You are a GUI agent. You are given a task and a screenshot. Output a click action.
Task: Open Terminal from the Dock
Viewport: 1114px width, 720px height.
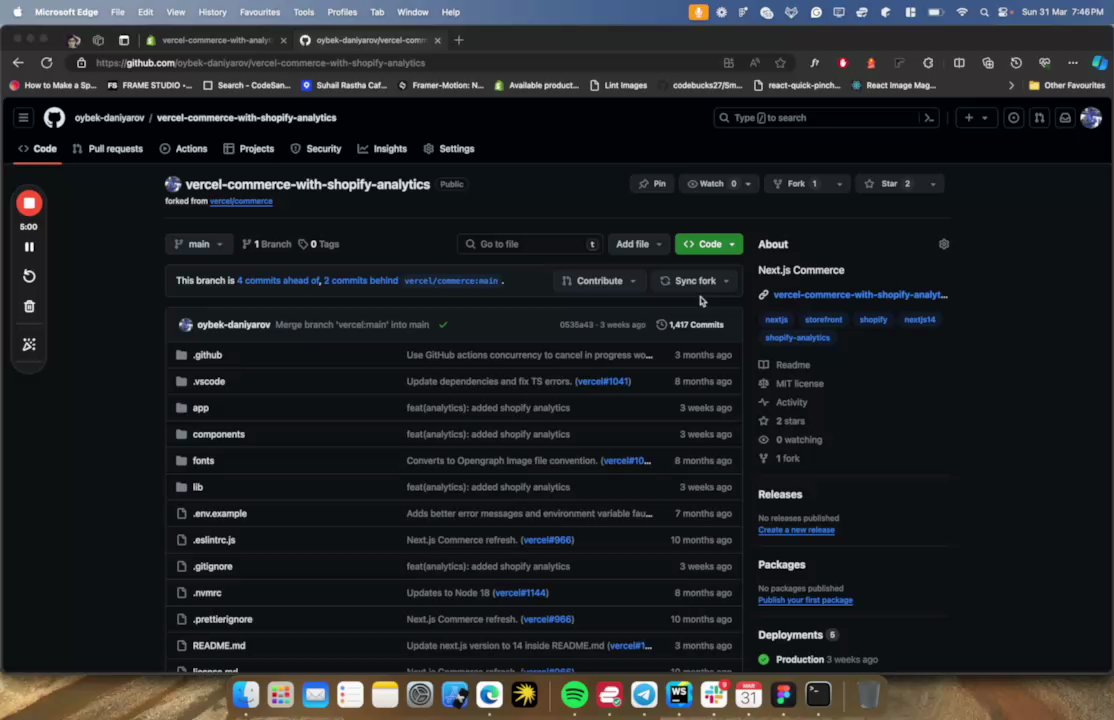[x=818, y=694]
